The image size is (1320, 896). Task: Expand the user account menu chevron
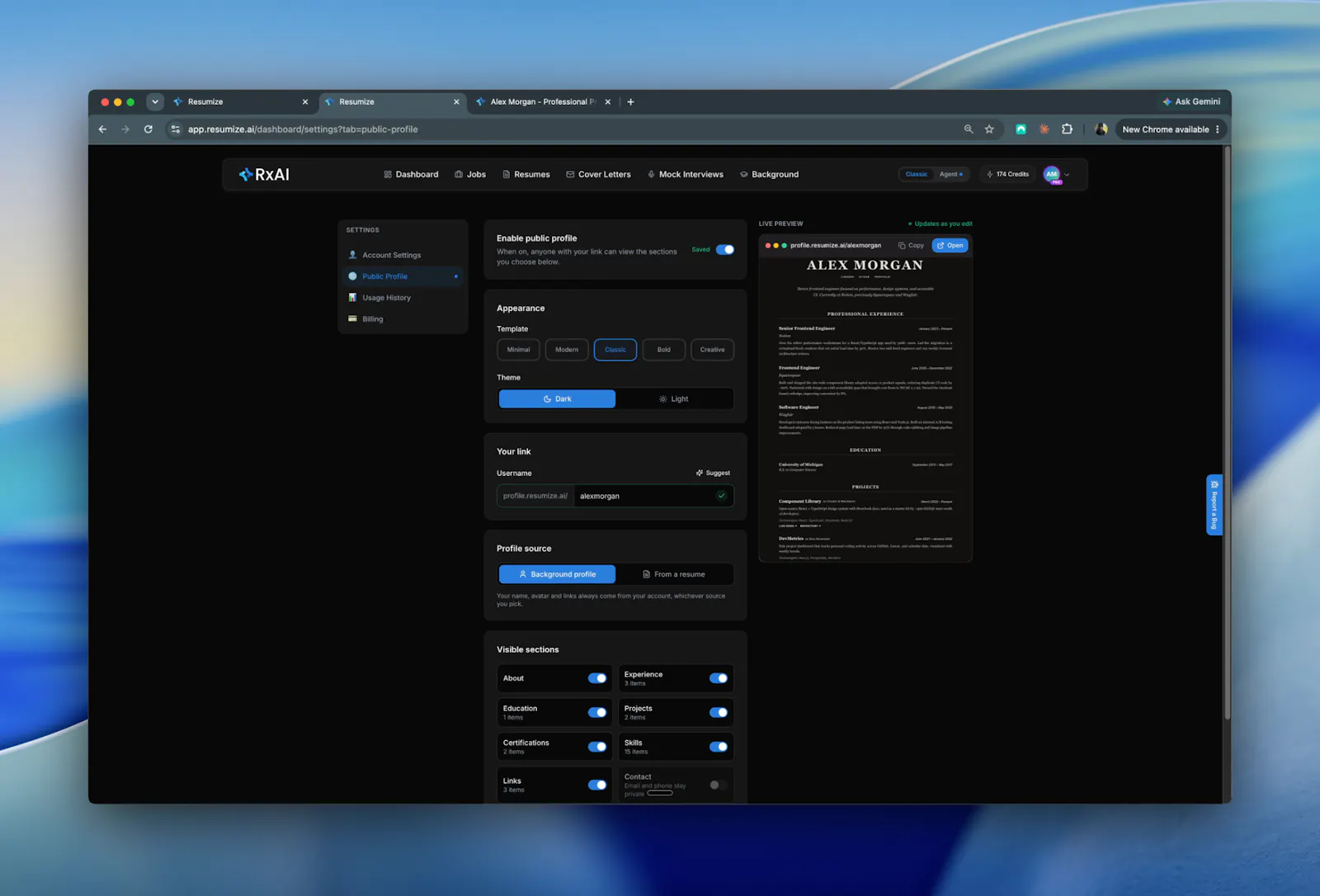click(1067, 175)
